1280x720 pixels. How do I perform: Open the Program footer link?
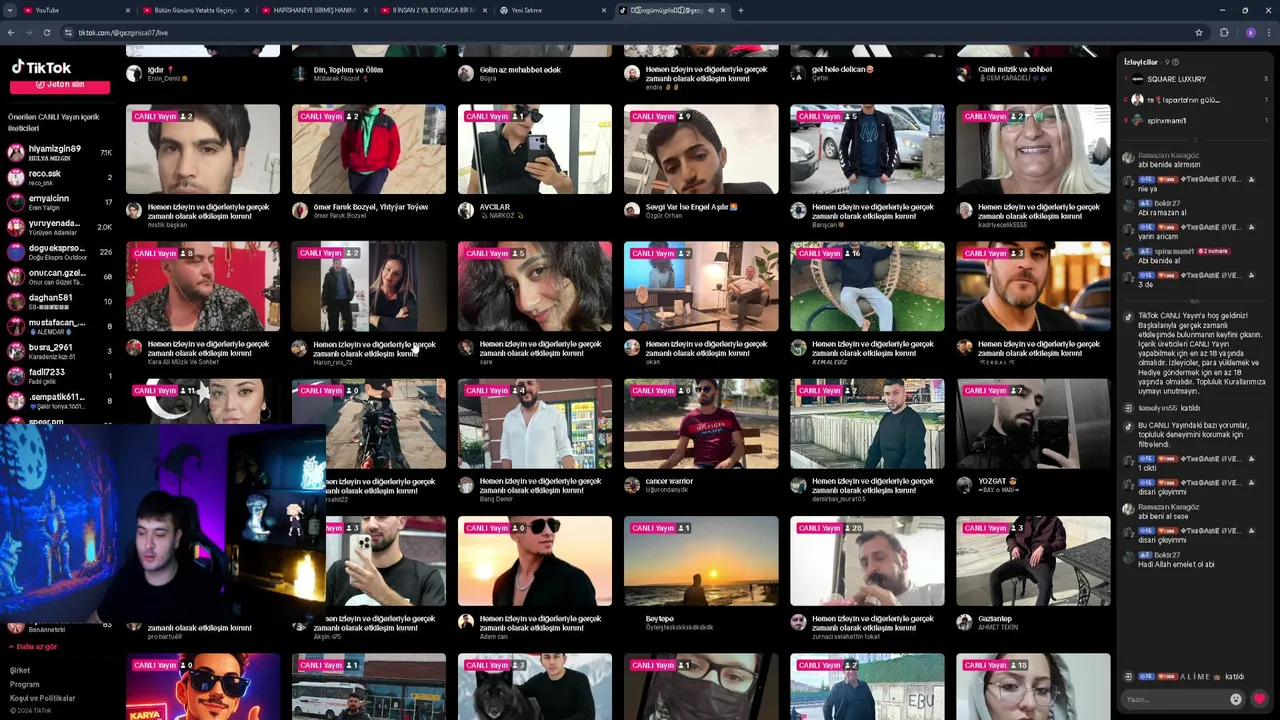[x=24, y=685]
